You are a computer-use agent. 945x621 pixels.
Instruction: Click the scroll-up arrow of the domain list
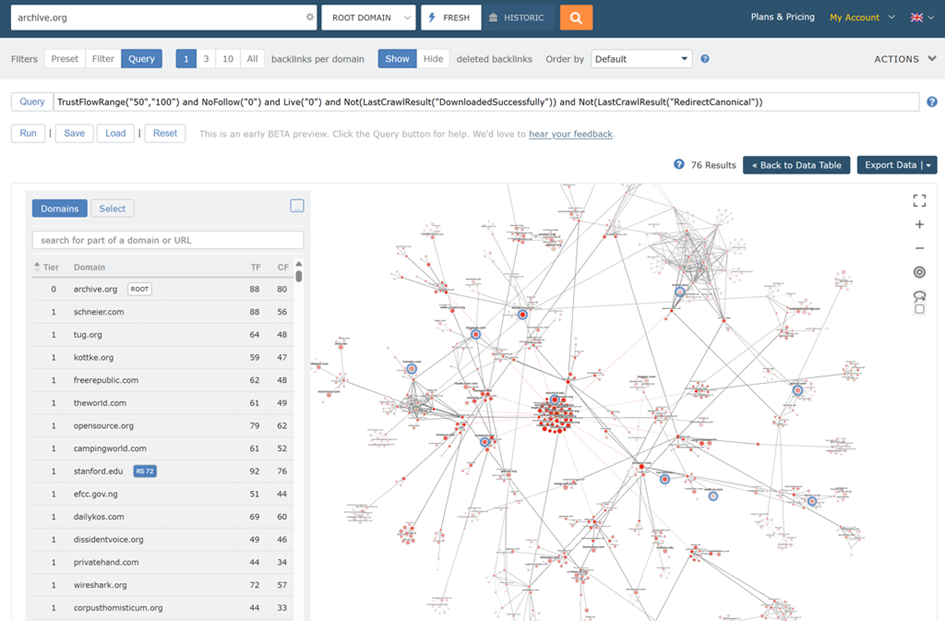(x=299, y=264)
